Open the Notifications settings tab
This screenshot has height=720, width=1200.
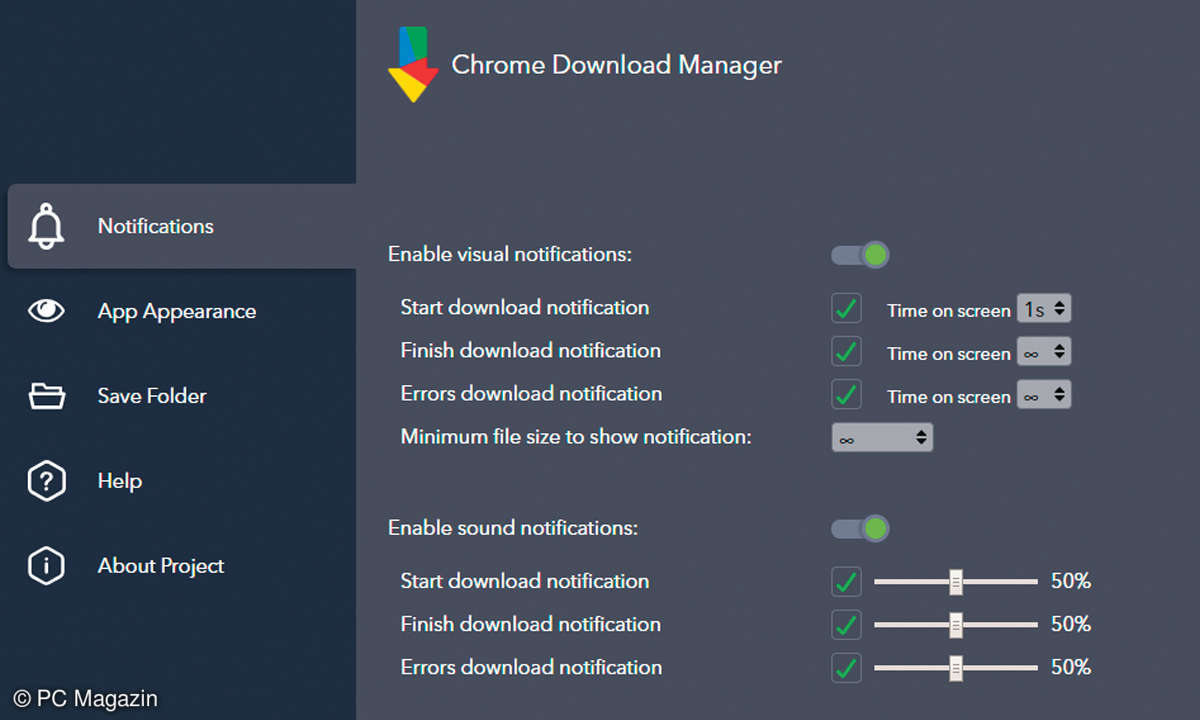click(182, 226)
